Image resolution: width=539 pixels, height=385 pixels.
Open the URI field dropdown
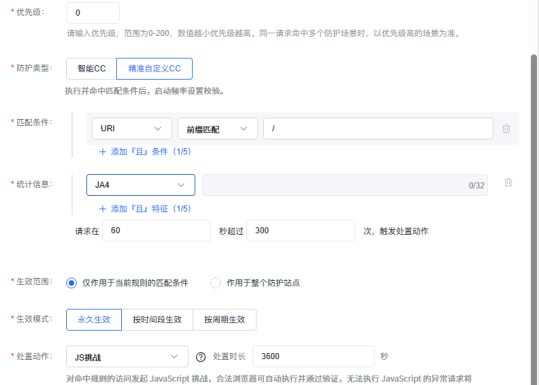point(132,129)
